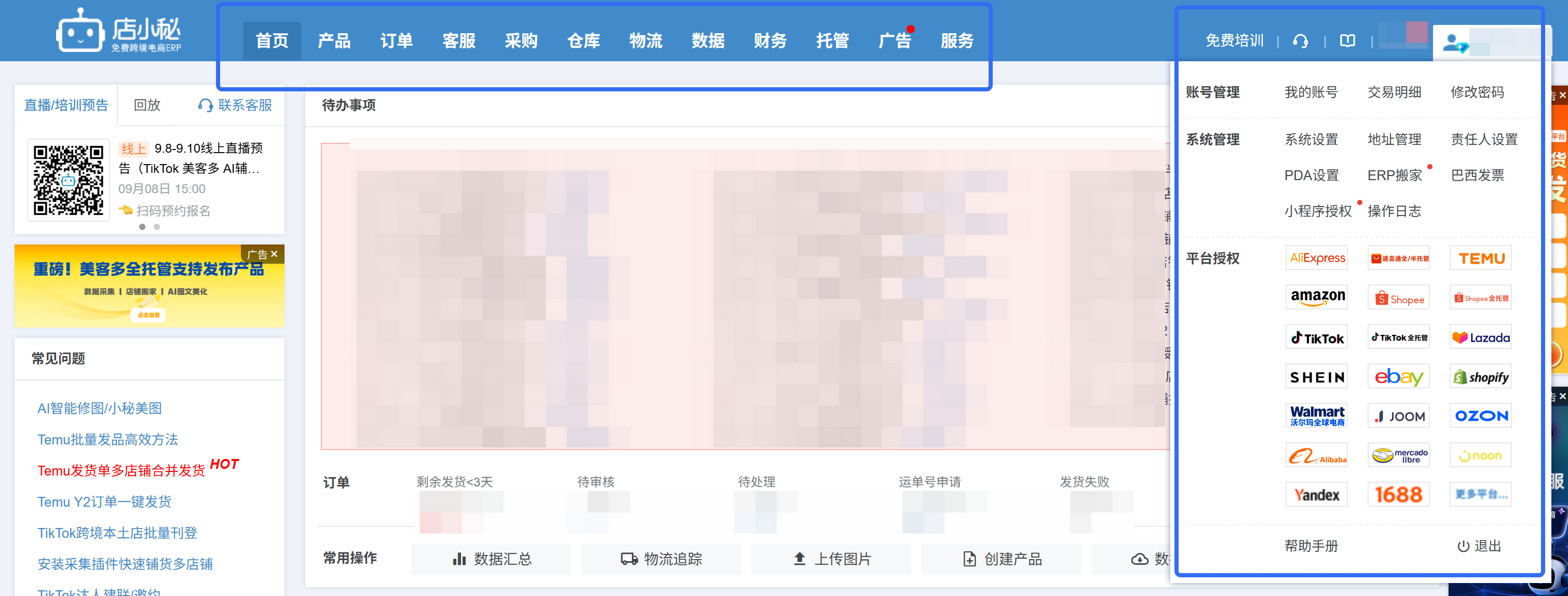
Task: Select the 托管 menu
Action: click(x=832, y=41)
